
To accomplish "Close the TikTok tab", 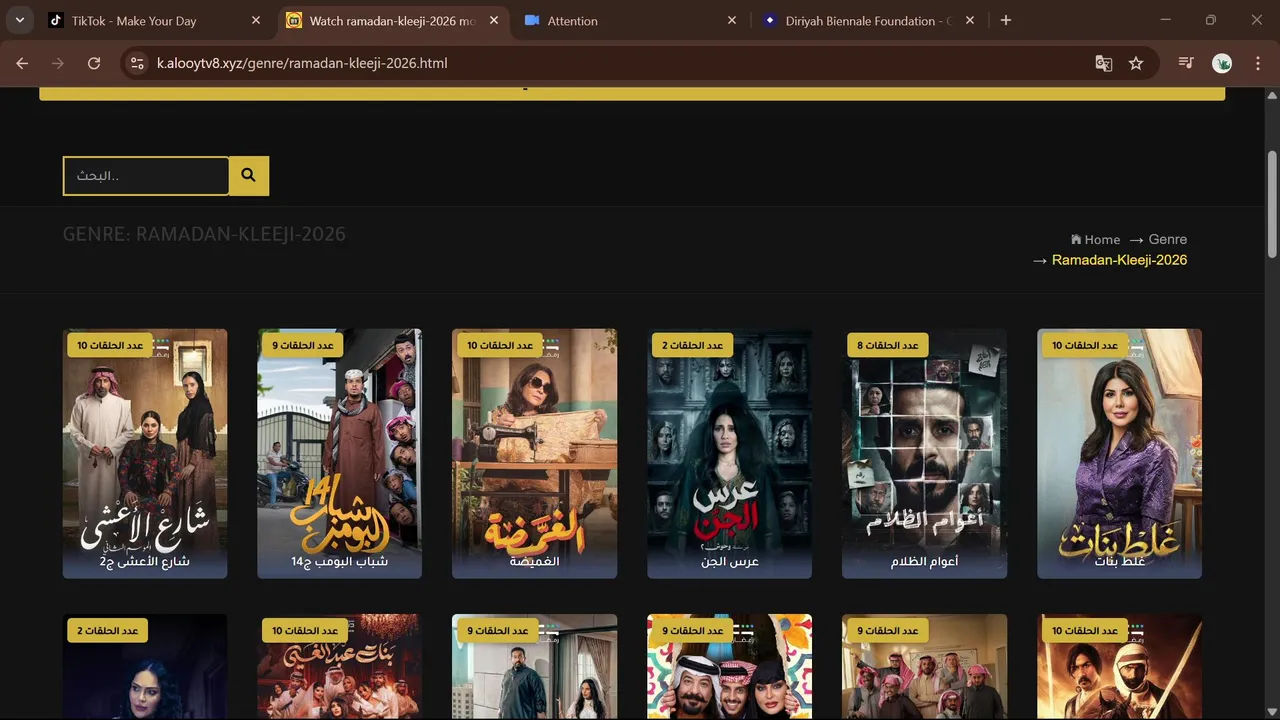I will click(256, 20).
